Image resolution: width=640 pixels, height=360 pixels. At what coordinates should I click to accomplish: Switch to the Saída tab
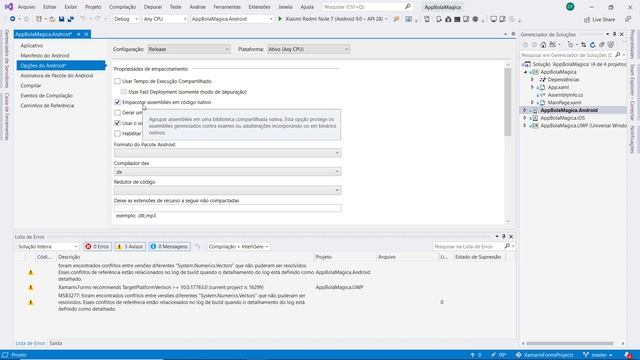tap(56, 343)
